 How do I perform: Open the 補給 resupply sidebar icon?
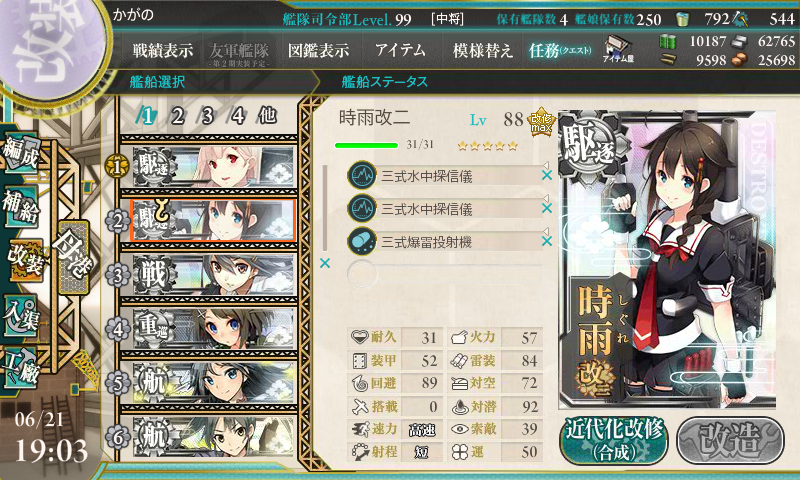[21, 206]
